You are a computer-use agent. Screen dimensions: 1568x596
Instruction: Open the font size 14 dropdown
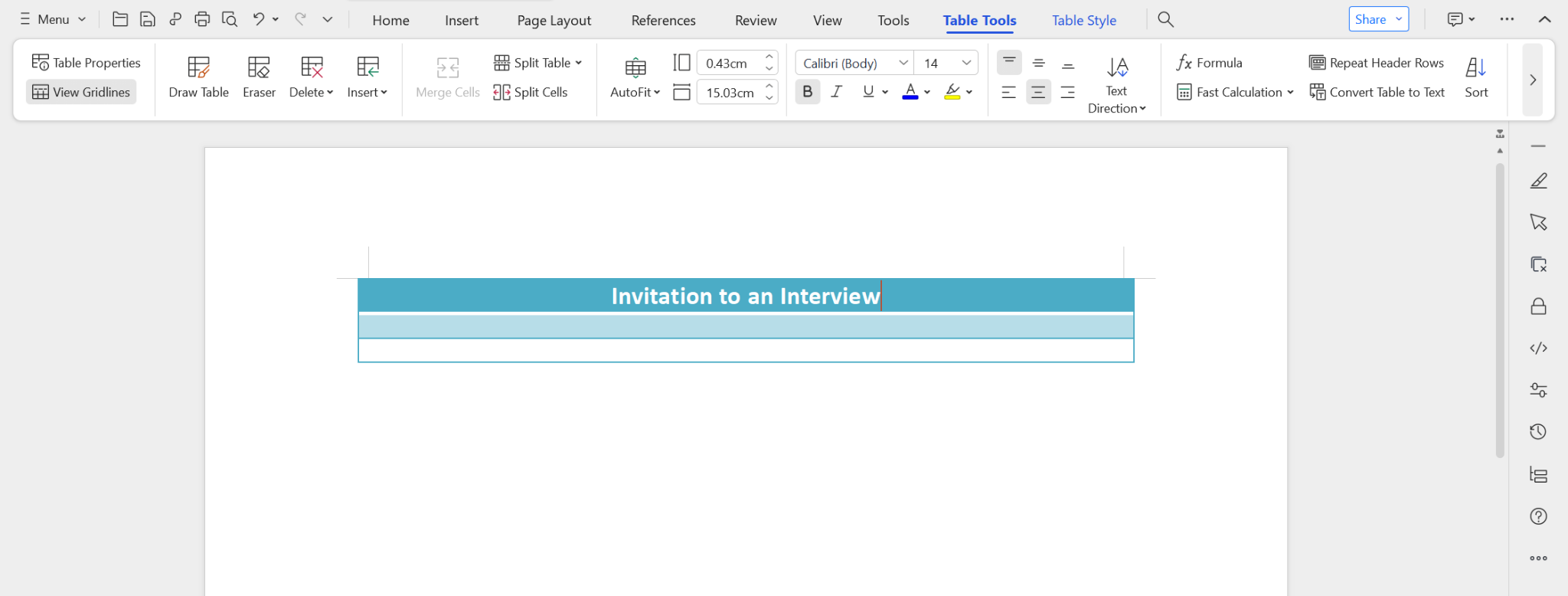(x=966, y=63)
